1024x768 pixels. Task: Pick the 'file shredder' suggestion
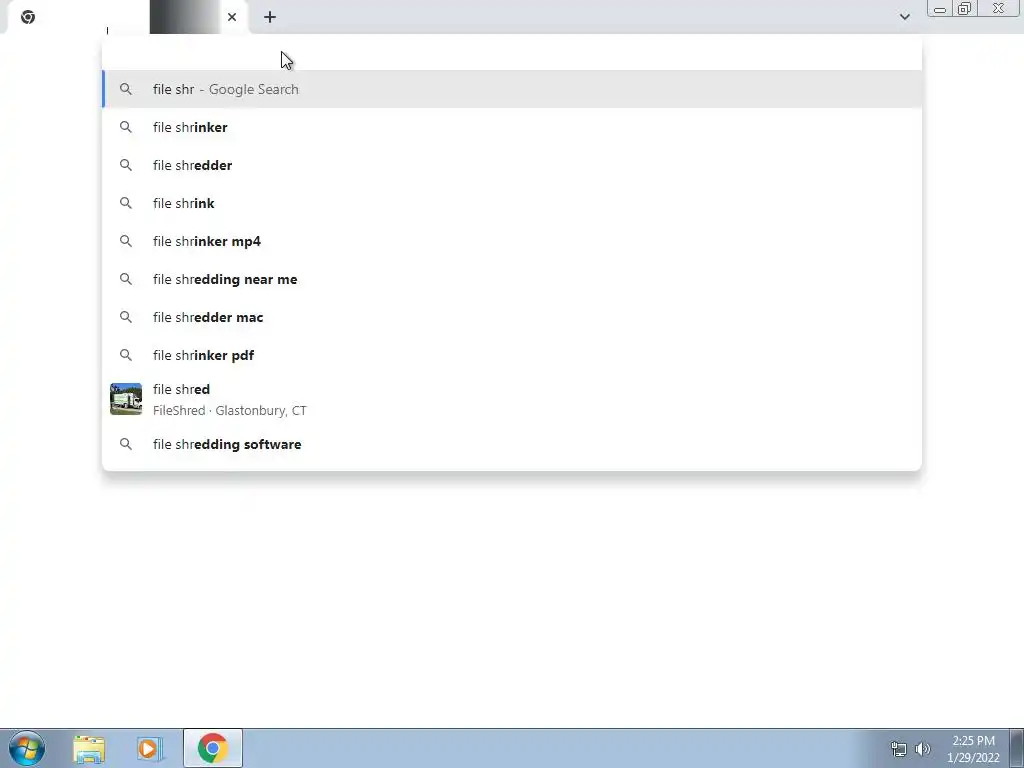click(512, 165)
